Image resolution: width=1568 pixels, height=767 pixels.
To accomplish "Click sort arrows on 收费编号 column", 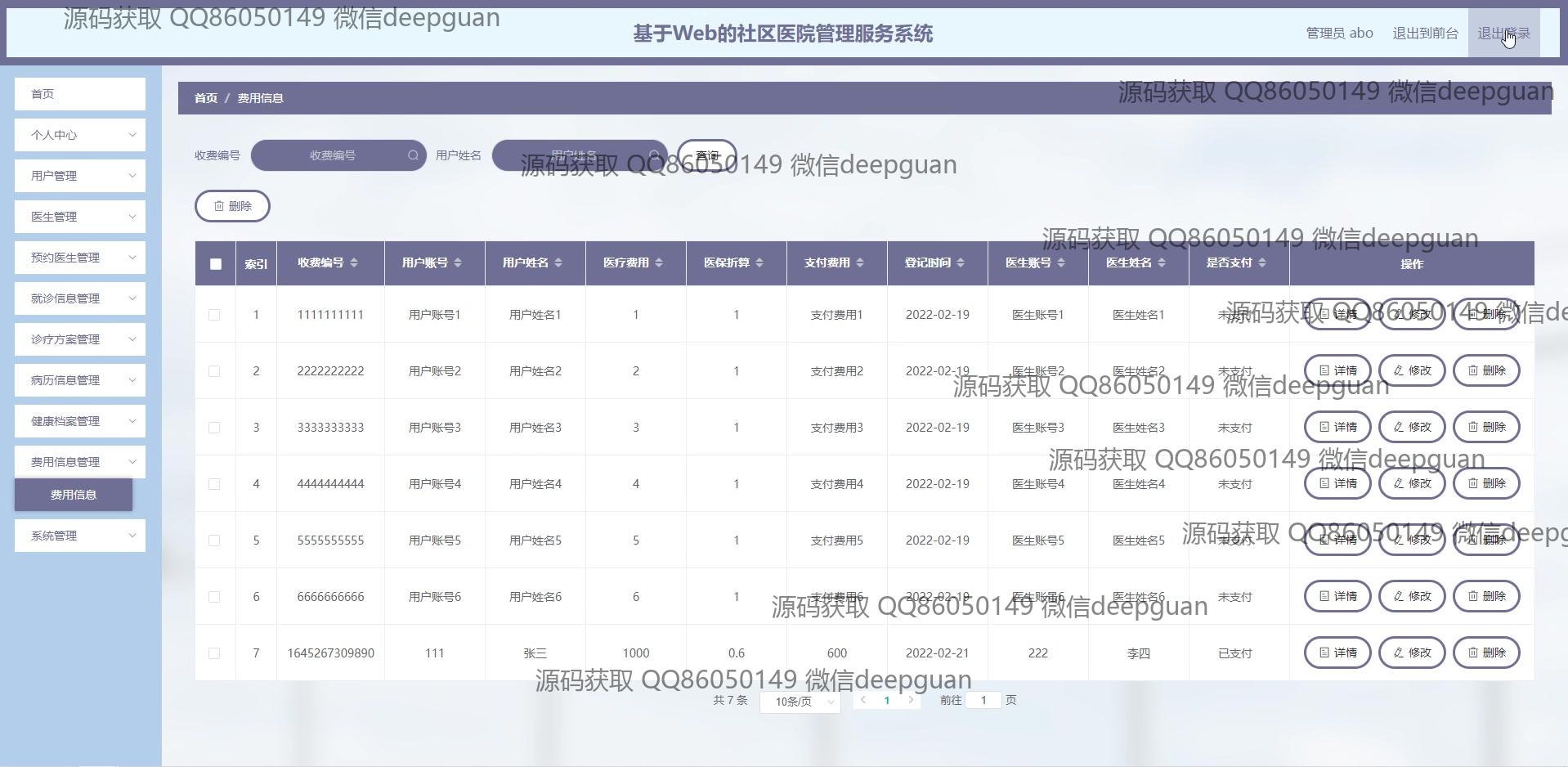I will point(354,262).
